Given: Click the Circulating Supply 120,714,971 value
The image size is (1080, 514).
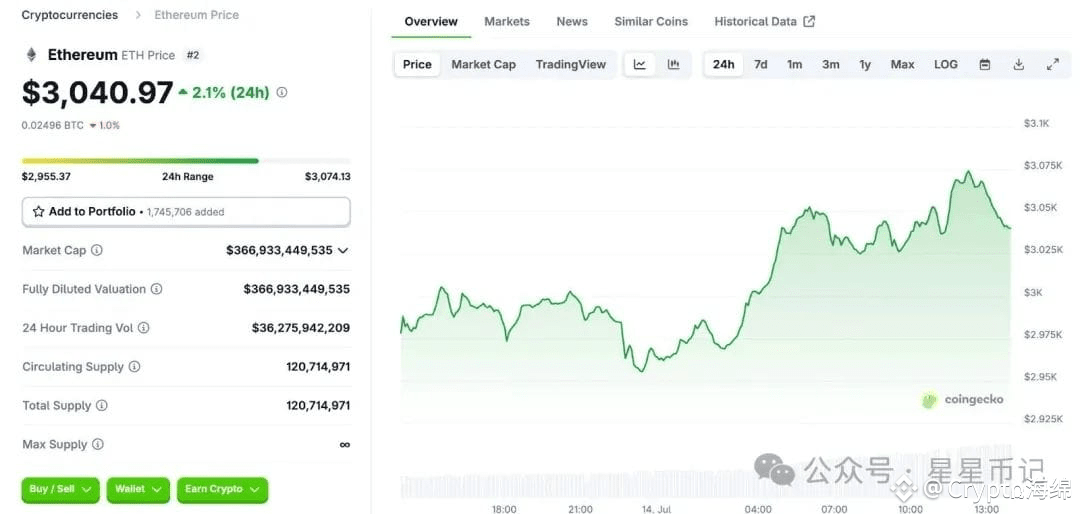Looking at the screenshot, I should [x=318, y=367].
